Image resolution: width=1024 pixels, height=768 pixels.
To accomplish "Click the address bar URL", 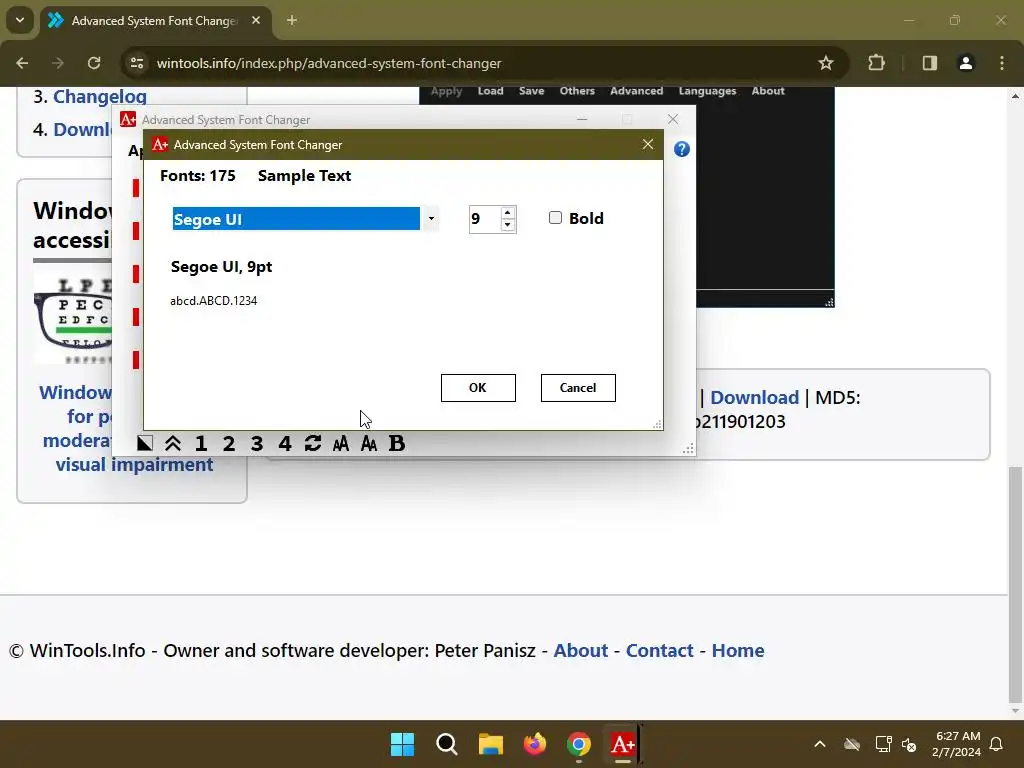I will [x=329, y=63].
